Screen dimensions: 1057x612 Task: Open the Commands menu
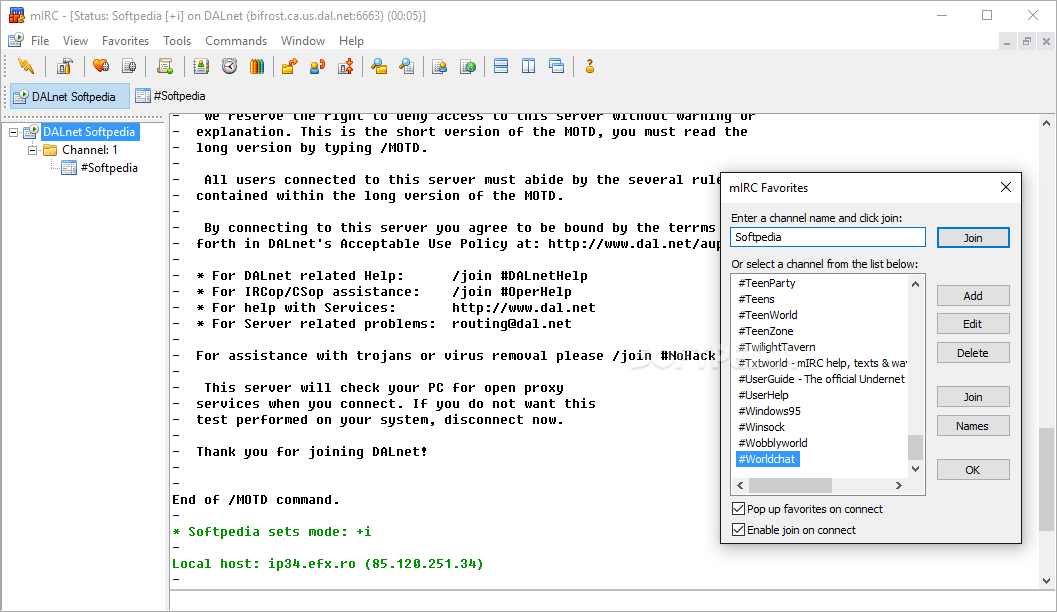236,40
